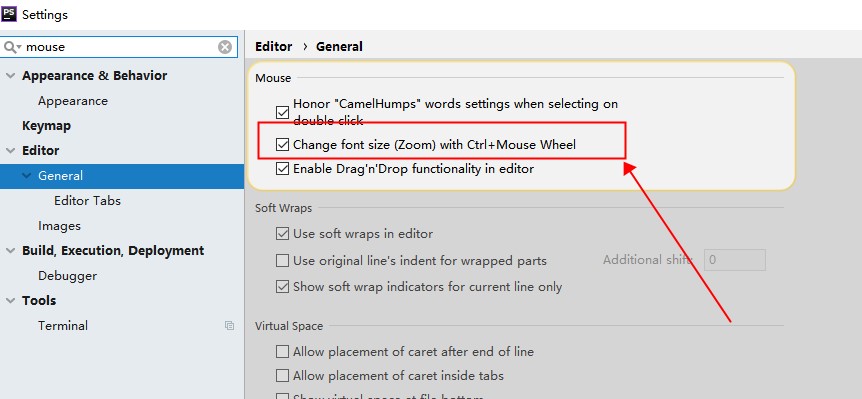The height and width of the screenshot is (399, 862).
Task: Enable original line's indent for wrapped parts
Action: [282, 261]
